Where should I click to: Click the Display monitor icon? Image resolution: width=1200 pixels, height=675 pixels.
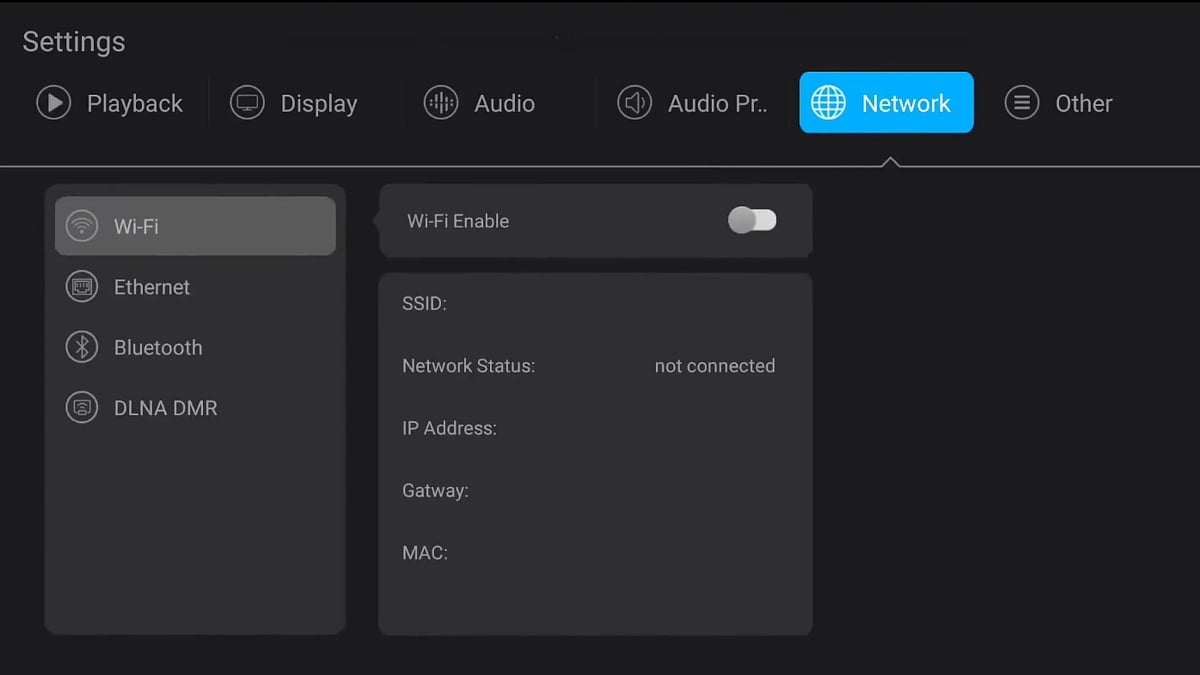click(x=246, y=102)
